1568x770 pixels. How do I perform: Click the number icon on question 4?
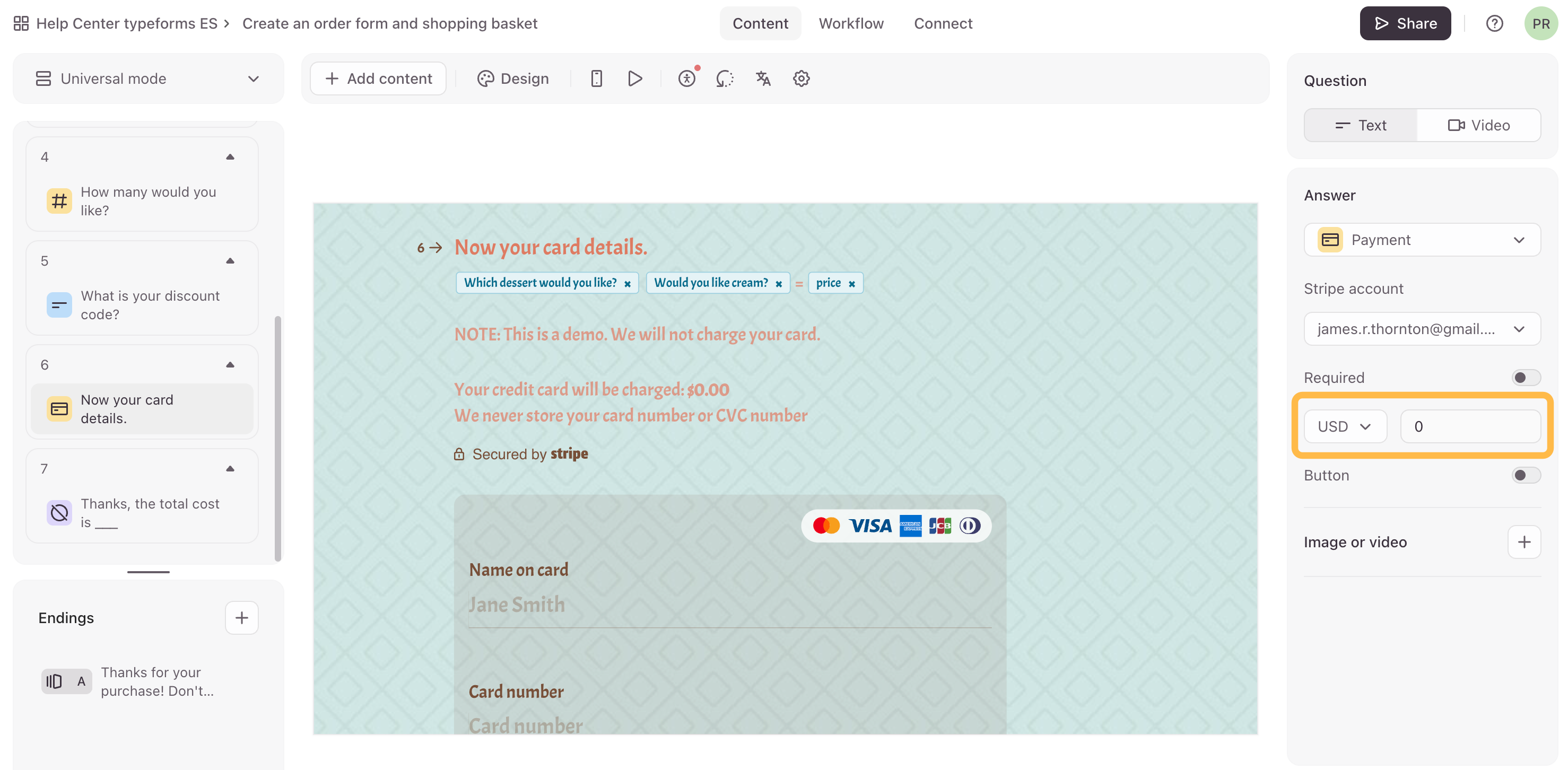pos(59,201)
